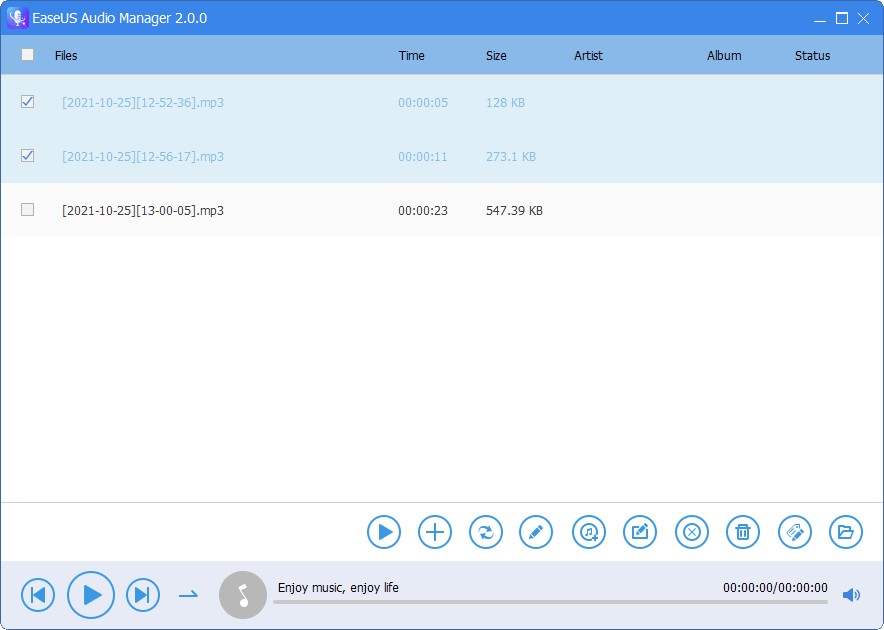Open the edit info icon with notepad

pyautogui.click(x=640, y=532)
